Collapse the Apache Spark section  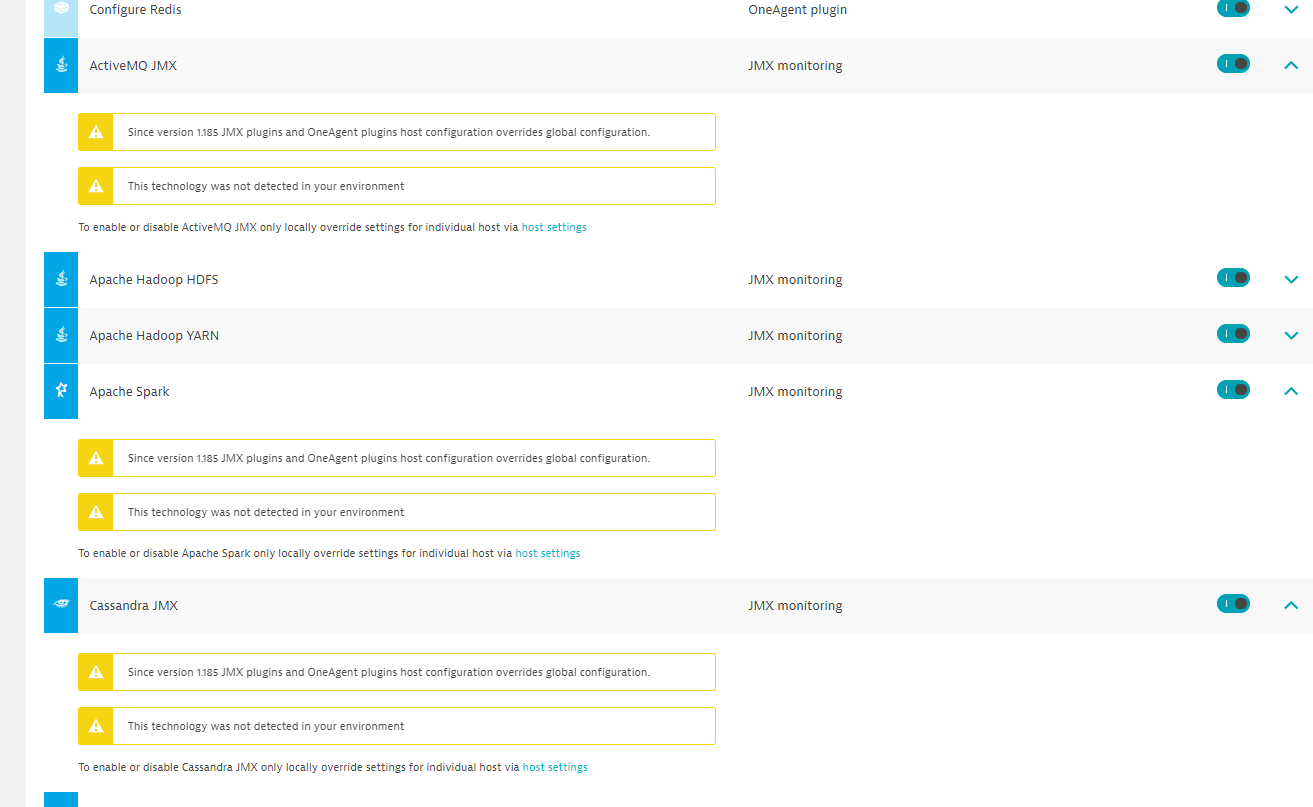(1290, 392)
